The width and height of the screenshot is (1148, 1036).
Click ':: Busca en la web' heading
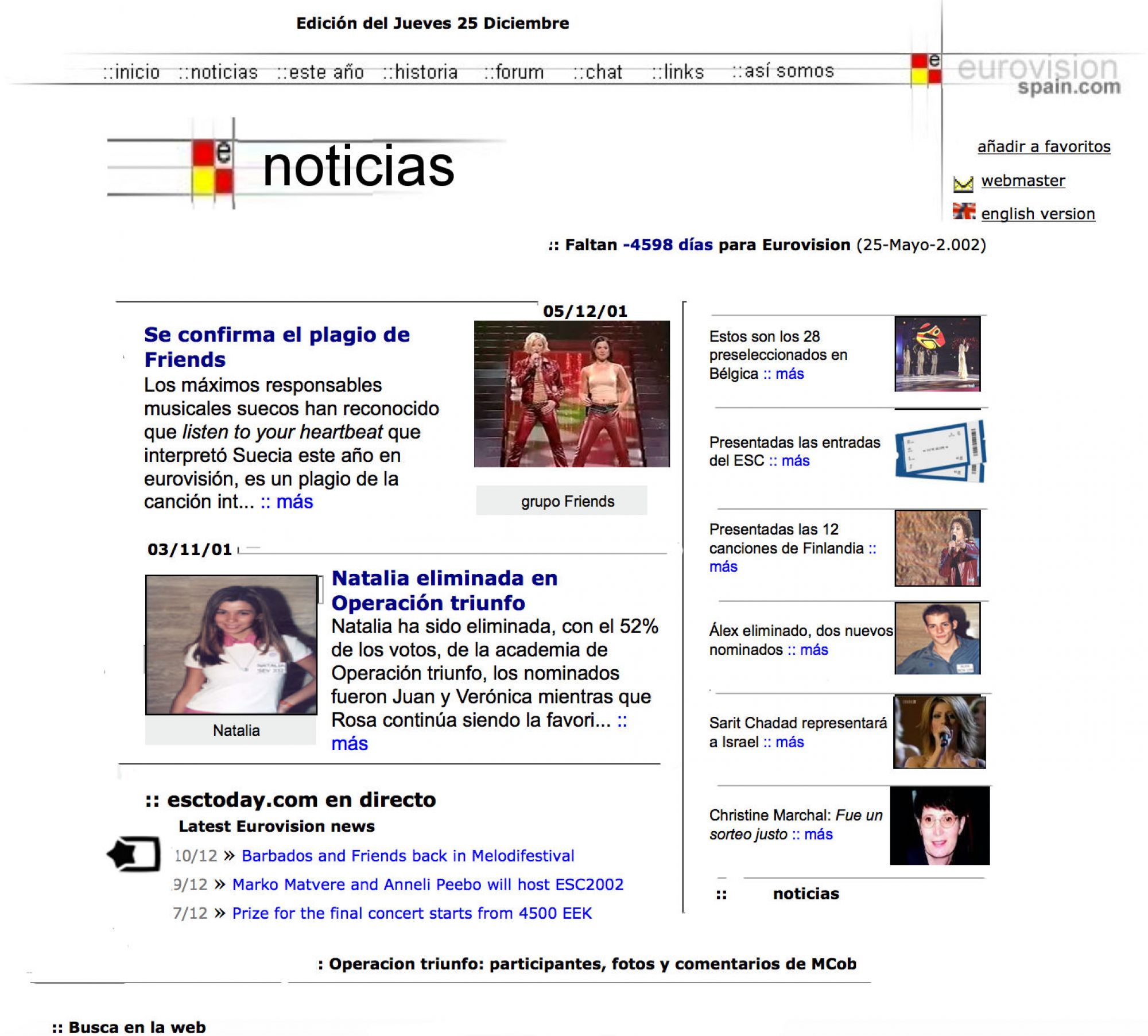(x=129, y=1027)
